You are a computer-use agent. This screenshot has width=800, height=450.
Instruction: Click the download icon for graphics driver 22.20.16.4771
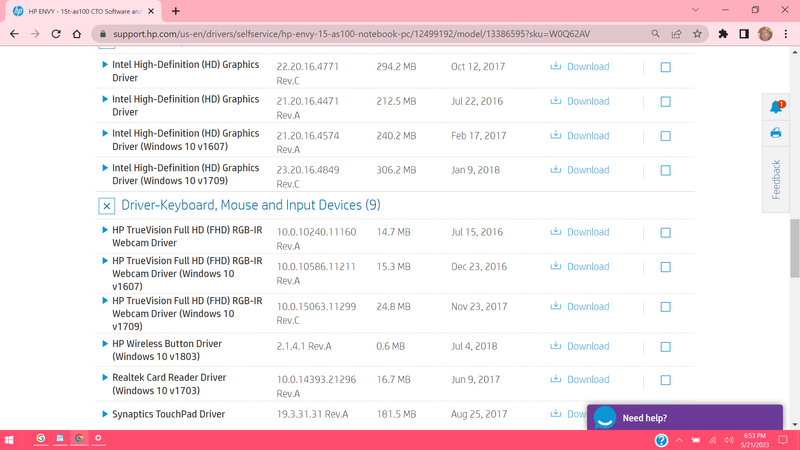tap(555, 66)
